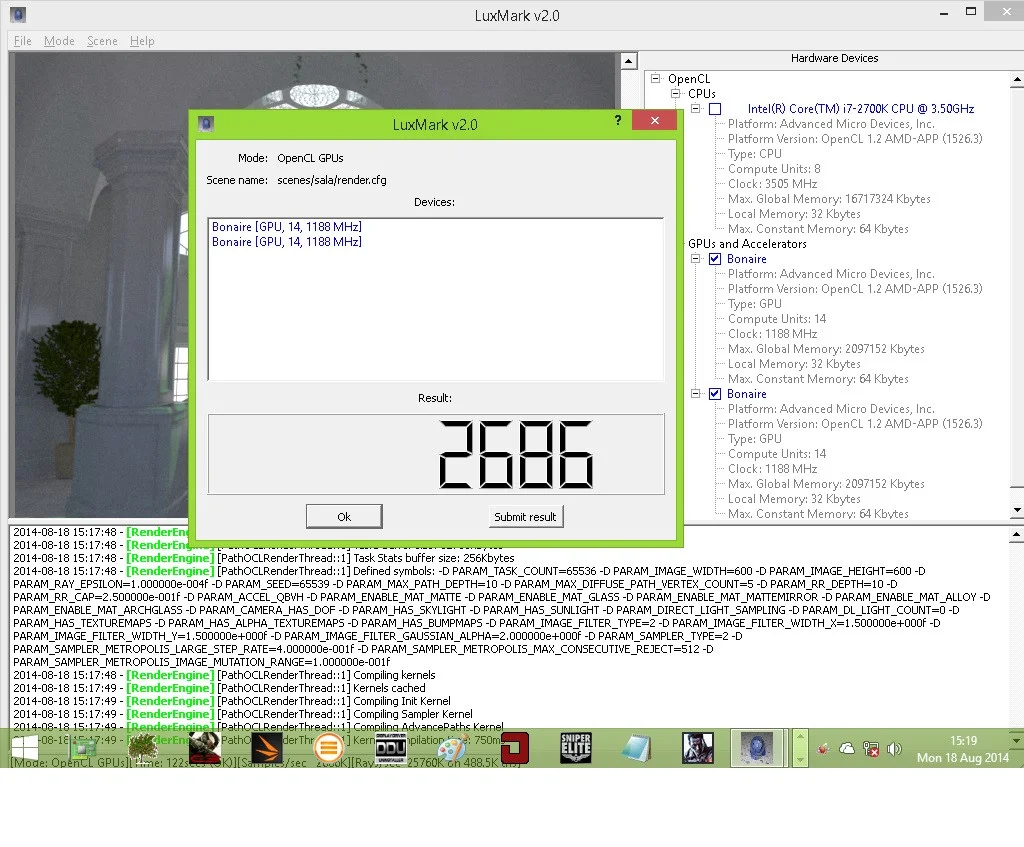Click the render view scroll-up arrow
This screenshot has height=847, width=1024.
coord(628,61)
